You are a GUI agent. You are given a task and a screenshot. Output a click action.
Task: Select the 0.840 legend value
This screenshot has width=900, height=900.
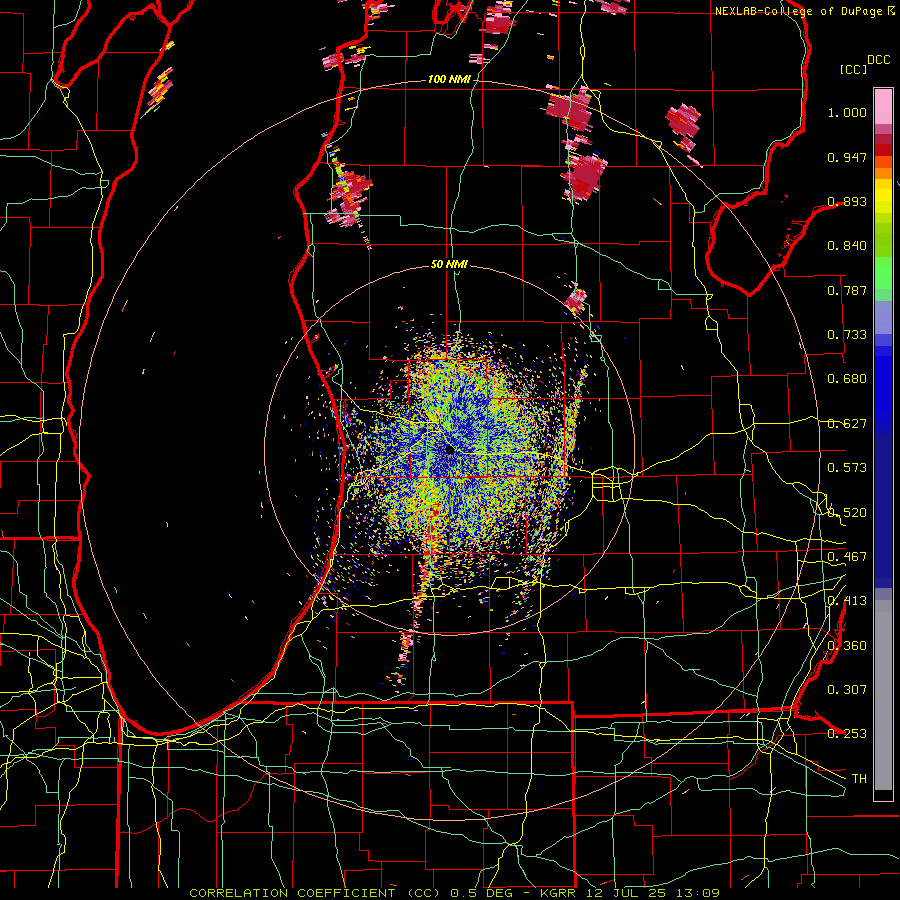coord(847,246)
